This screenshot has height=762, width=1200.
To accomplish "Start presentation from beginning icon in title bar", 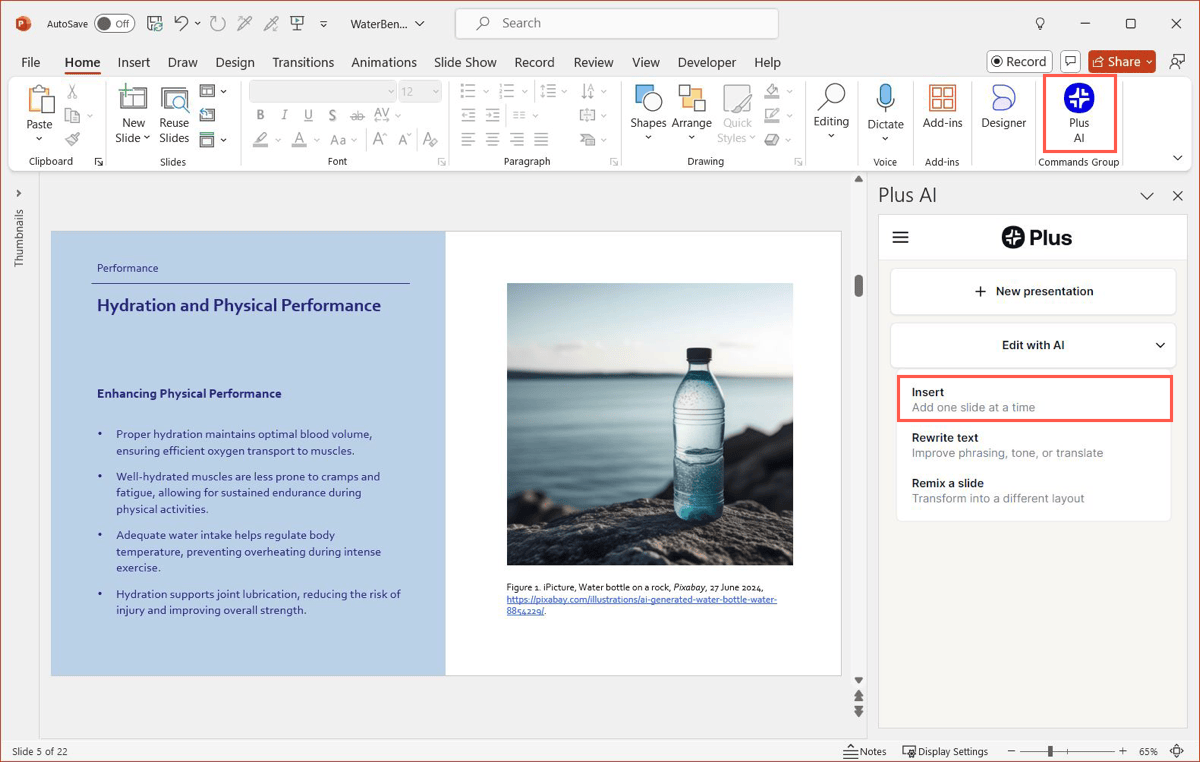I will point(297,23).
